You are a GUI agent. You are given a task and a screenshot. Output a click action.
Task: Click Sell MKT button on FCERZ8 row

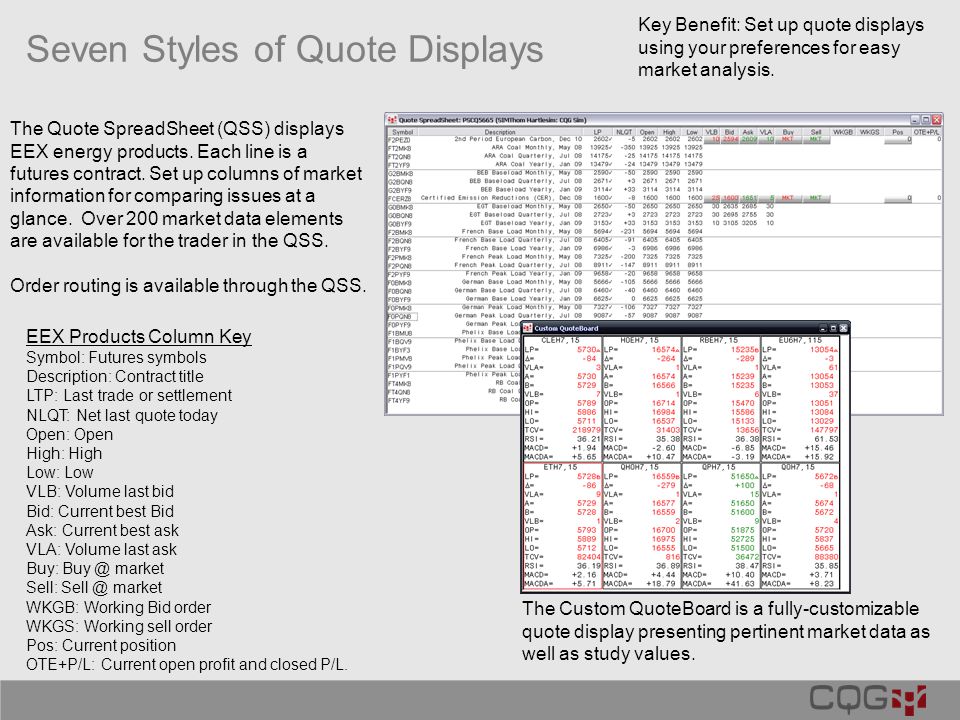816,198
